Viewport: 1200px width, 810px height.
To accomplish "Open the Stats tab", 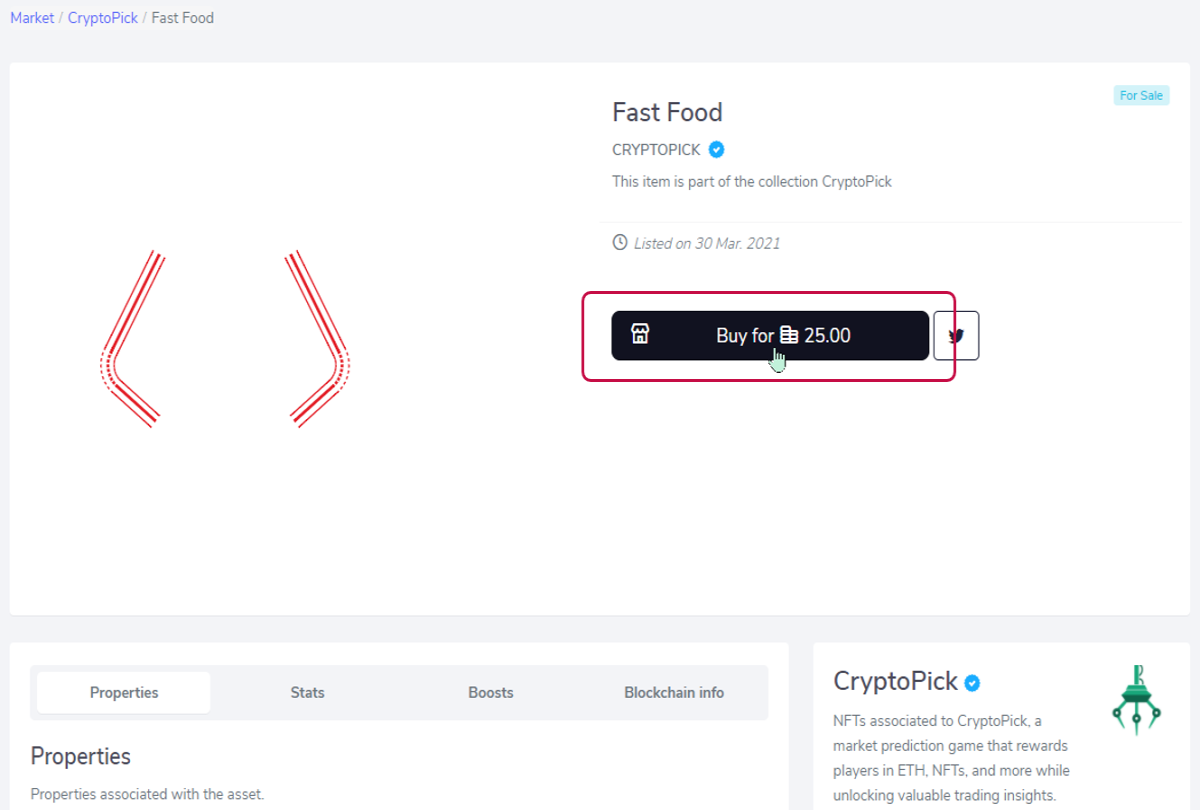I will pos(307,692).
